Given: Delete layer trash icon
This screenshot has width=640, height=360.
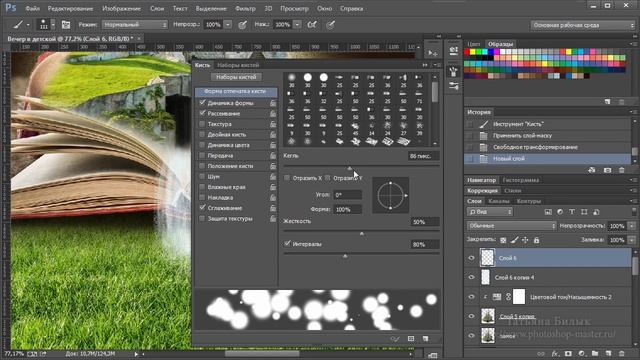Looking at the screenshot, I should pyautogui.click(x=622, y=353).
